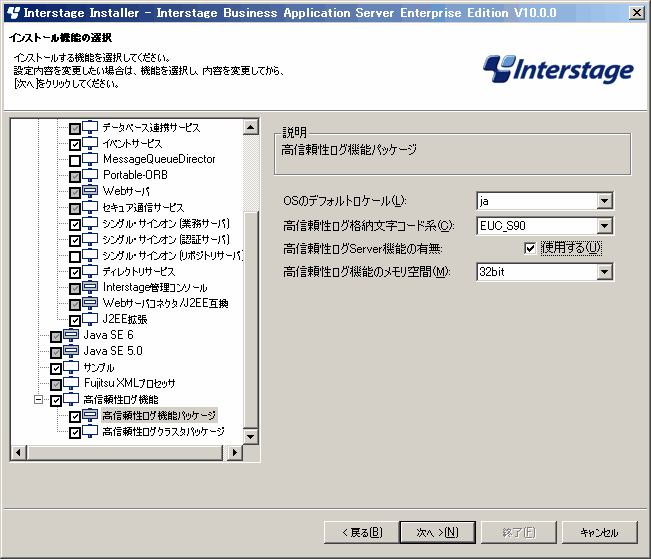Image resolution: width=651 pixels, height=559 pixels.
Task: Check the MessageQueueDirector checkbox
Action: 75,161
